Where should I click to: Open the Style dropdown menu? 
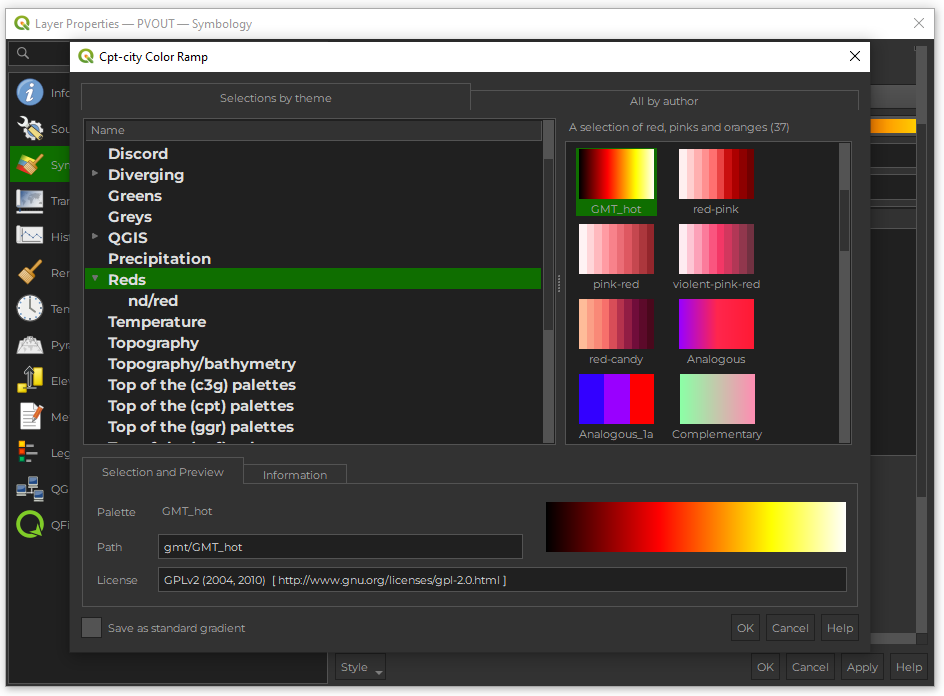pyautogui.click(x=359, y=667)
